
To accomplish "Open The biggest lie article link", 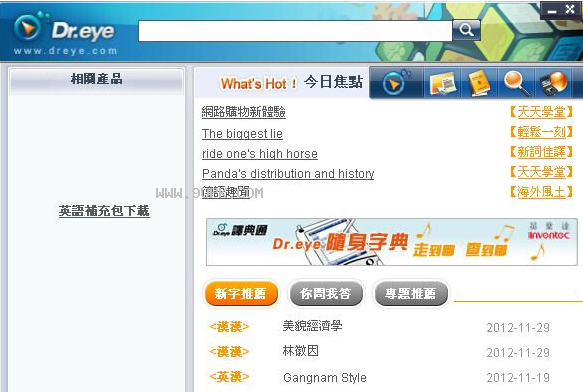I will click(x=242, y=134).
